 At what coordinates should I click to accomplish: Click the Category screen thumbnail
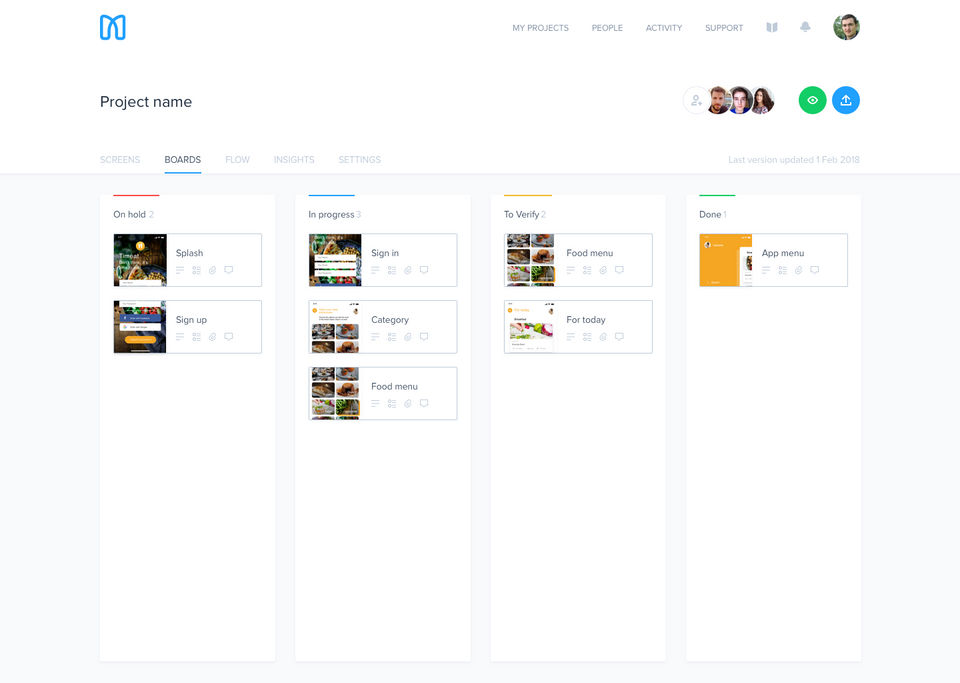(x=336, y=327)
